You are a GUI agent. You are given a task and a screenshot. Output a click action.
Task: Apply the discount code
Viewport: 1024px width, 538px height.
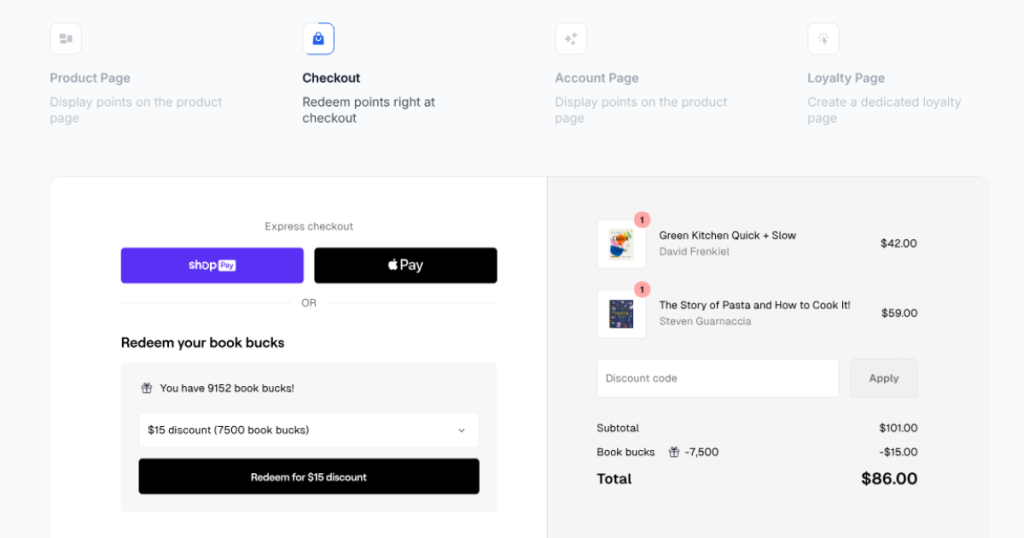coord(884,378)
